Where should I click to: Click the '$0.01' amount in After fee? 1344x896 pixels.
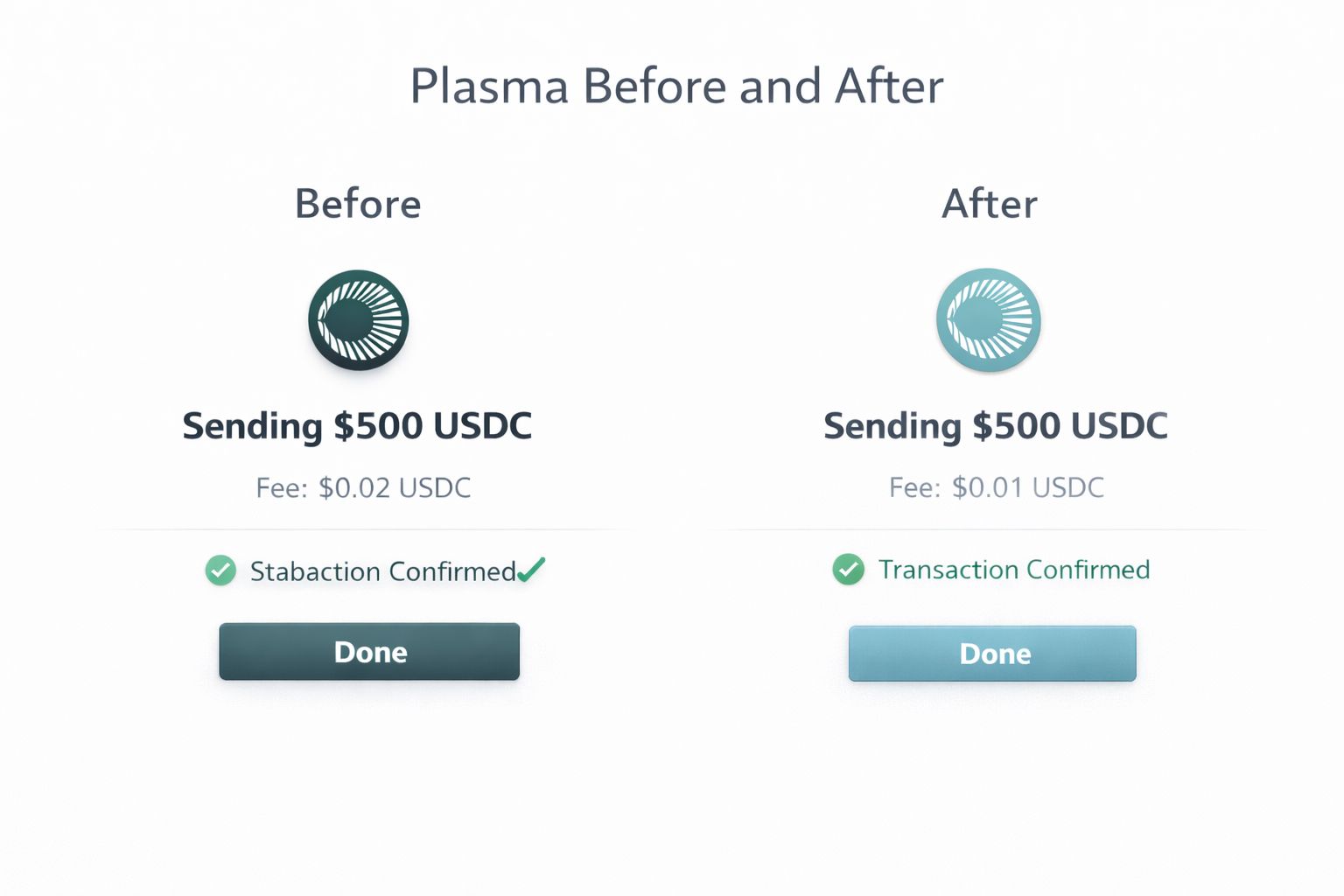987,487
